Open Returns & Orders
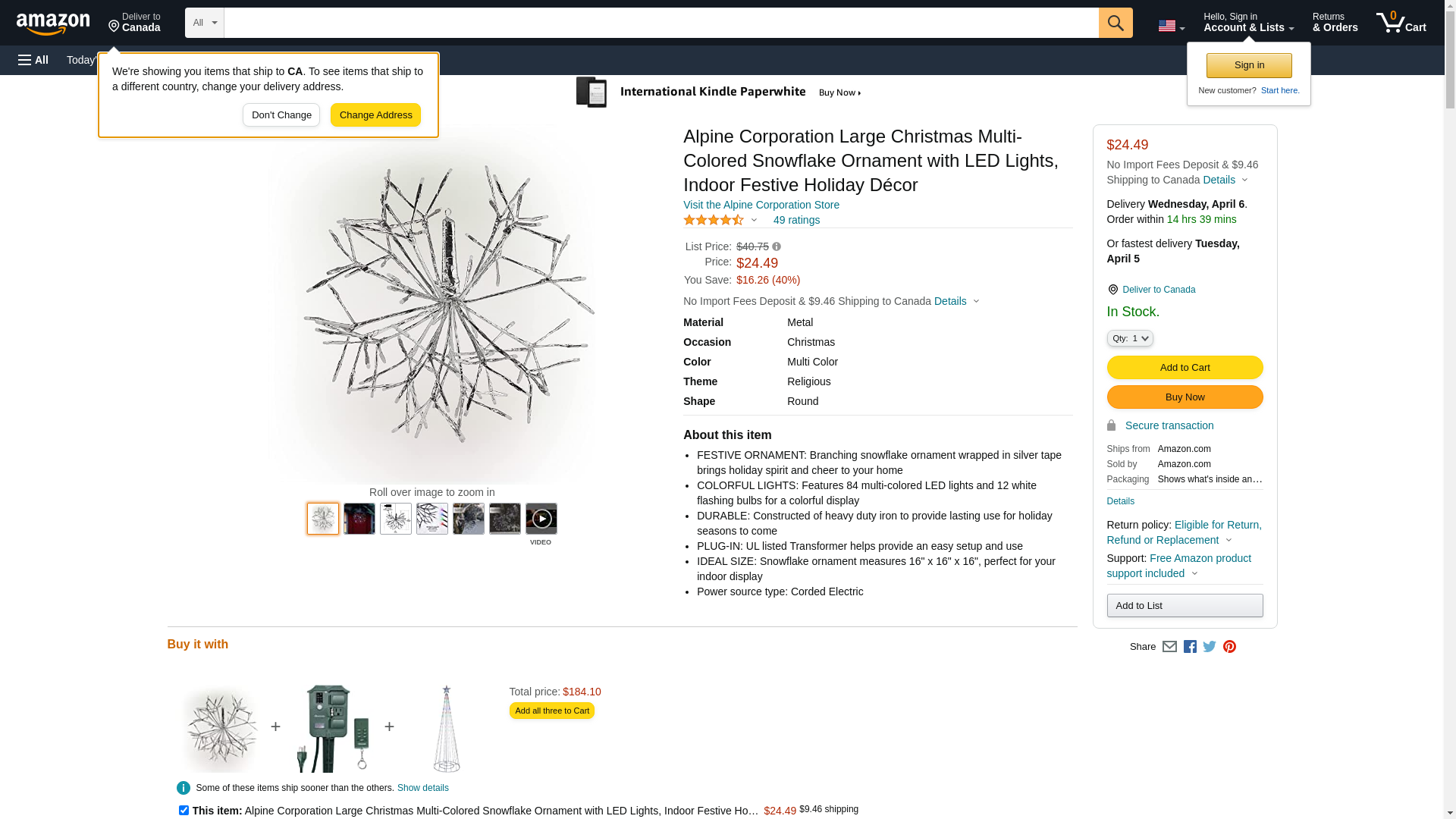Screen dimensions: 1456x819 1335,23
